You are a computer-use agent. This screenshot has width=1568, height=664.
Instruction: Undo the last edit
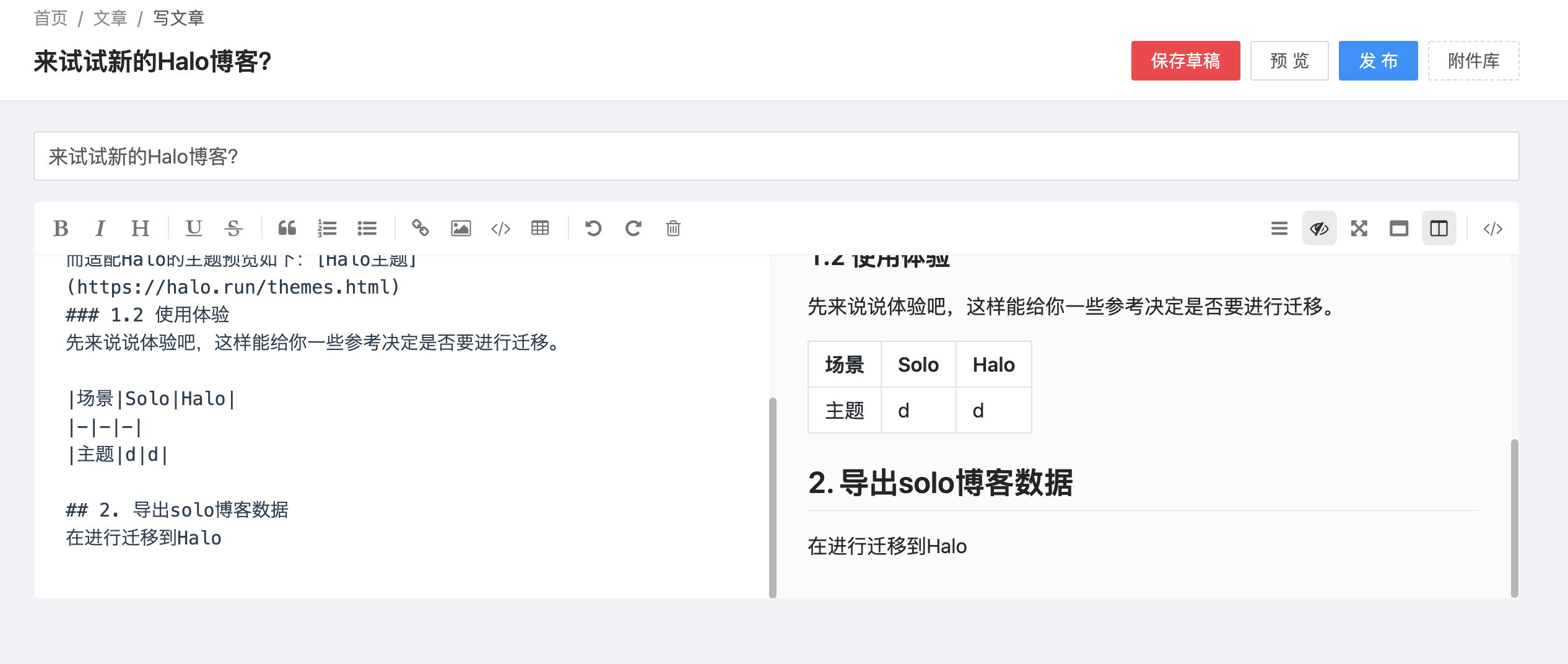click(x=593, y=229)
